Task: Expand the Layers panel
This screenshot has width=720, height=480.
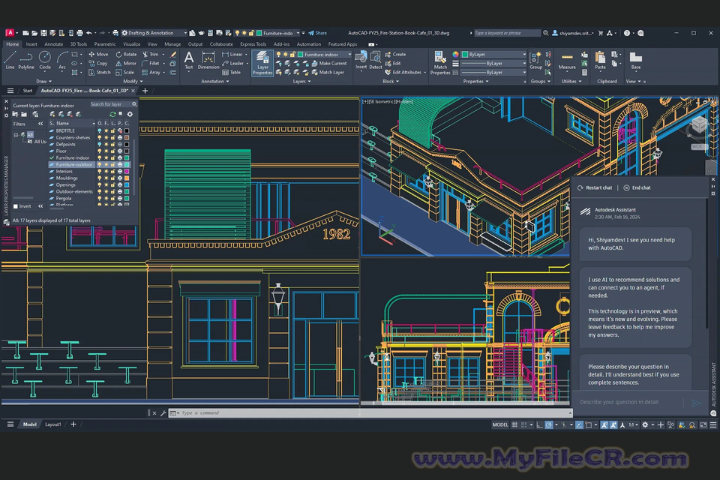Action: (x=302, y=81)
